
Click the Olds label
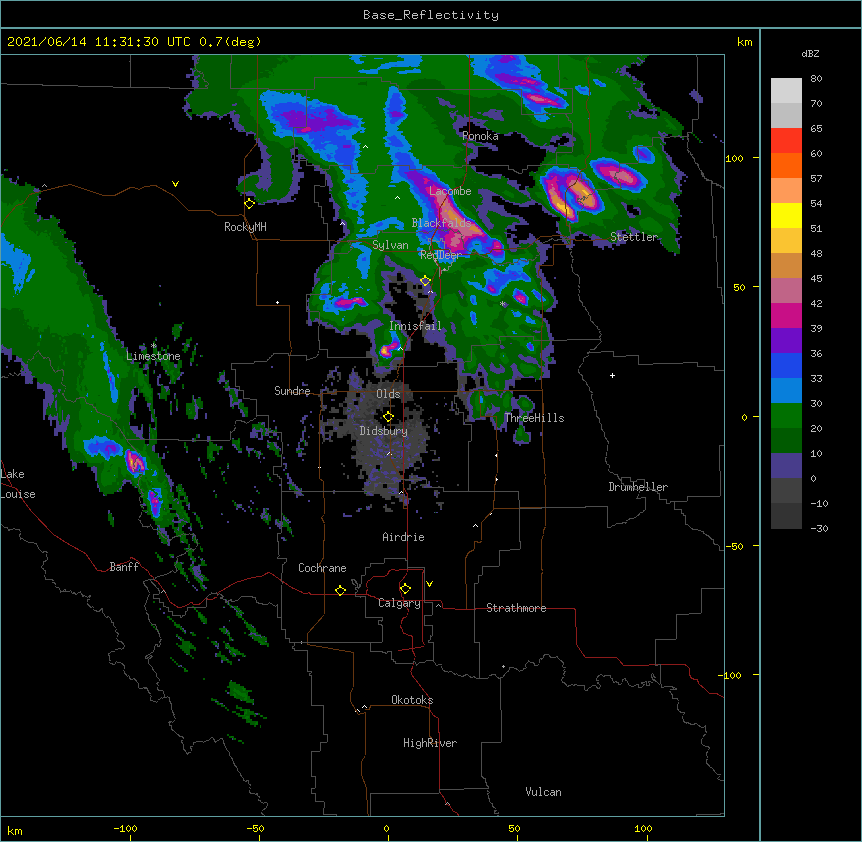pyautogui.click(x=388, y=394)
